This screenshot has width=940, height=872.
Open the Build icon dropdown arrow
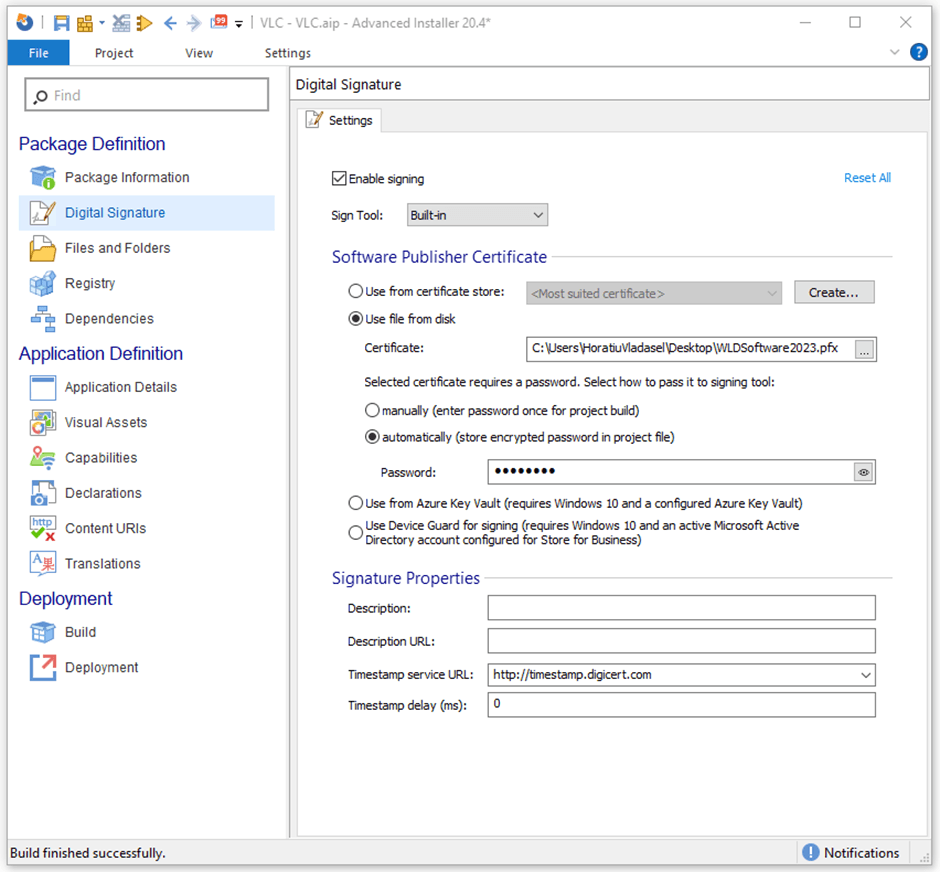[x=102, y=23]
